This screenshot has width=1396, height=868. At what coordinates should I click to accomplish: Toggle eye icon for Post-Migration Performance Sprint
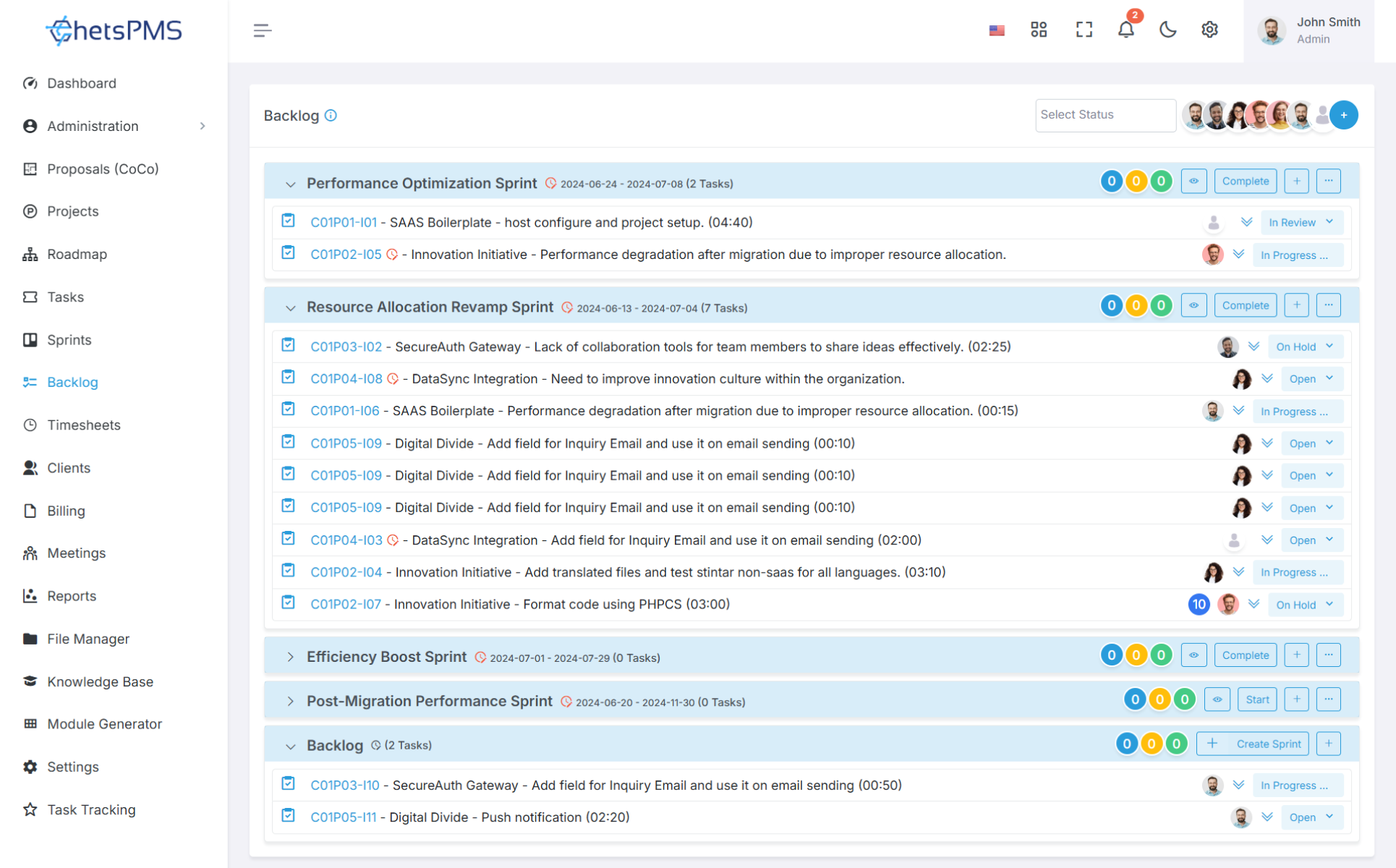pos(1217,699)
